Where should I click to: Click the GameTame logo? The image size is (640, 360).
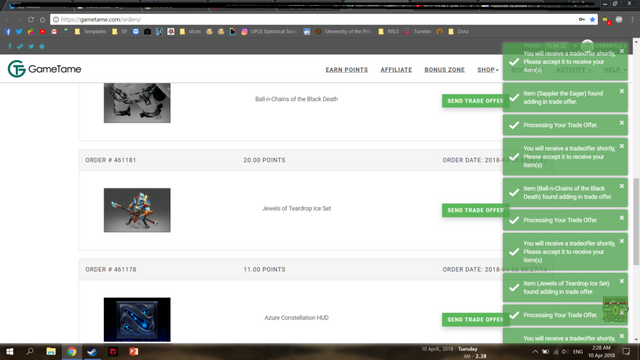click(44, 69)
